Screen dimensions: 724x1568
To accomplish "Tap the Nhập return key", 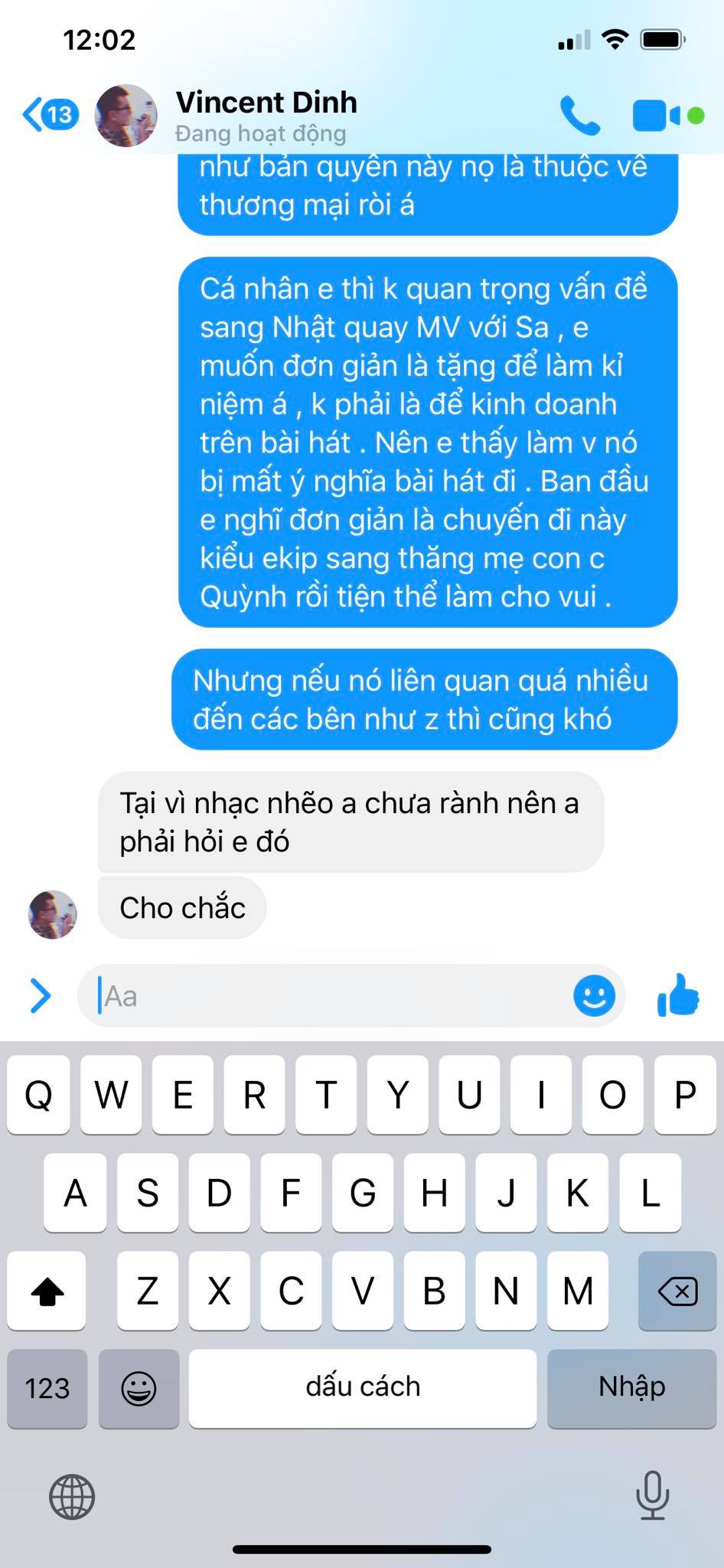I will tap(632, 1388).
